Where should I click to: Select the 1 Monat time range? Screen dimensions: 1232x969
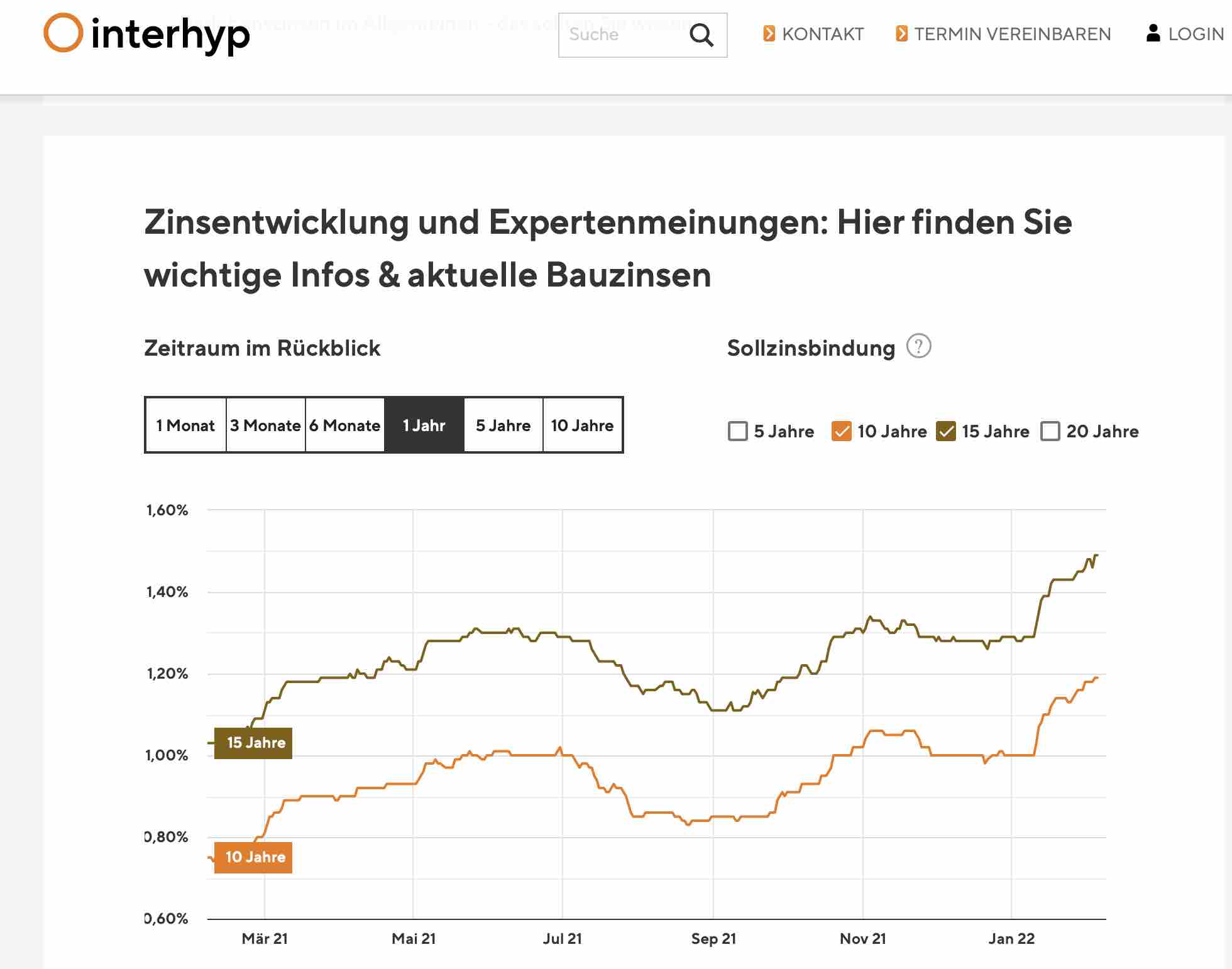coord(185,425)
